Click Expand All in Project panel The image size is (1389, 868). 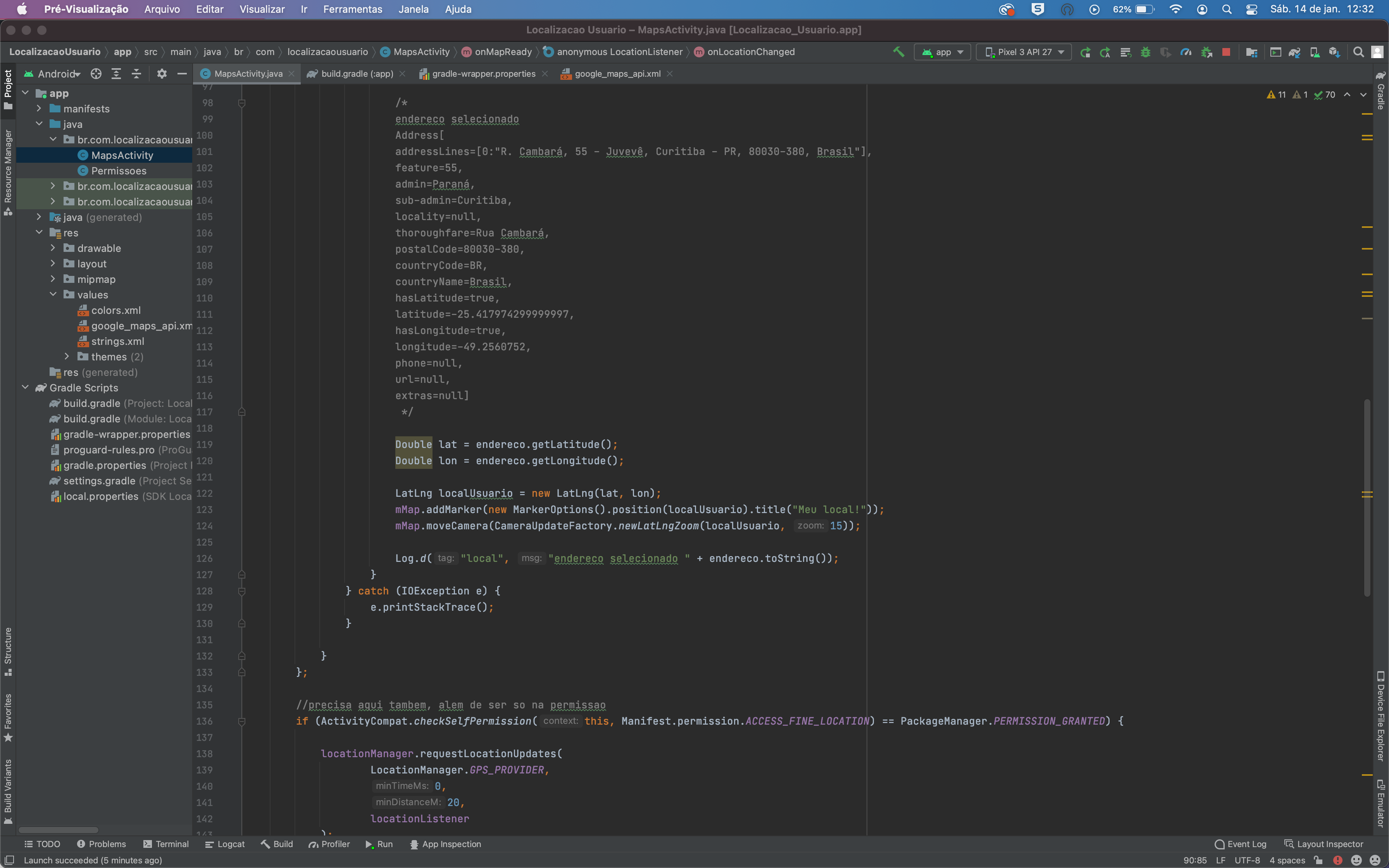[x=116, y=74]
